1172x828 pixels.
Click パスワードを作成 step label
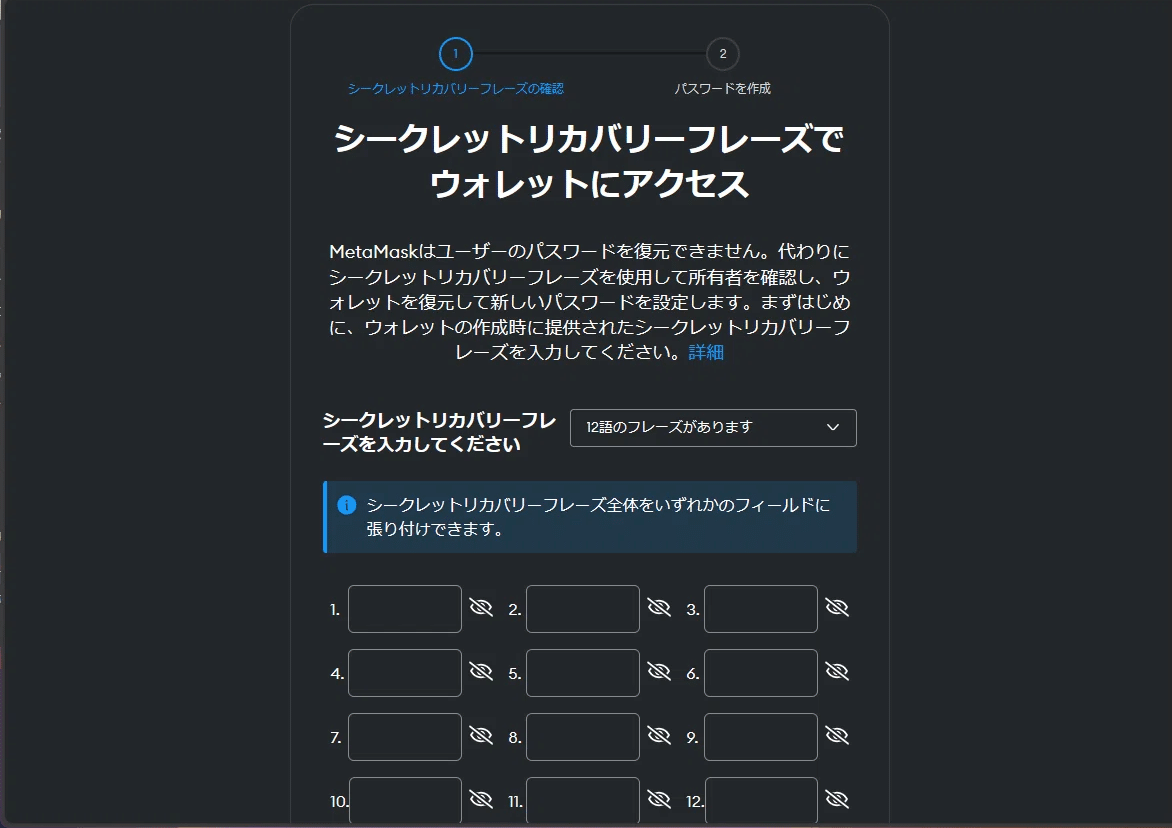(723, 88)
